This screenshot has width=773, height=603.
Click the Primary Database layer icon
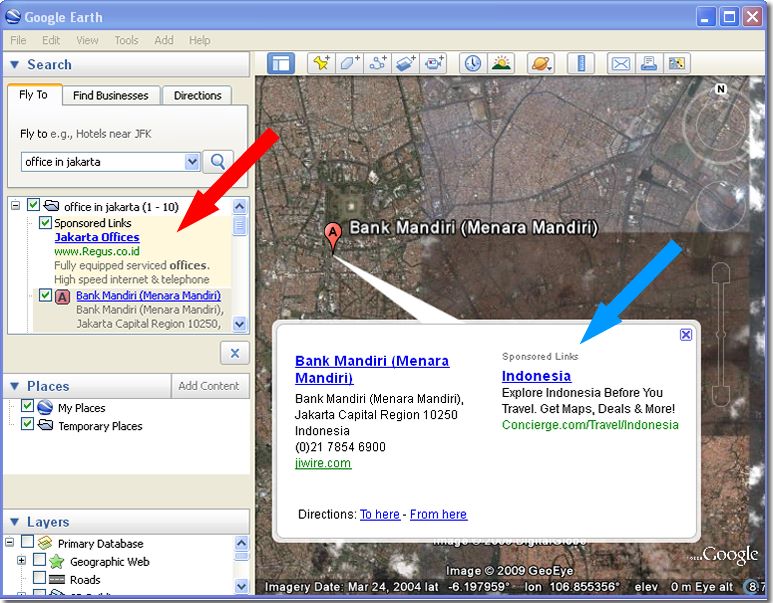45,543
